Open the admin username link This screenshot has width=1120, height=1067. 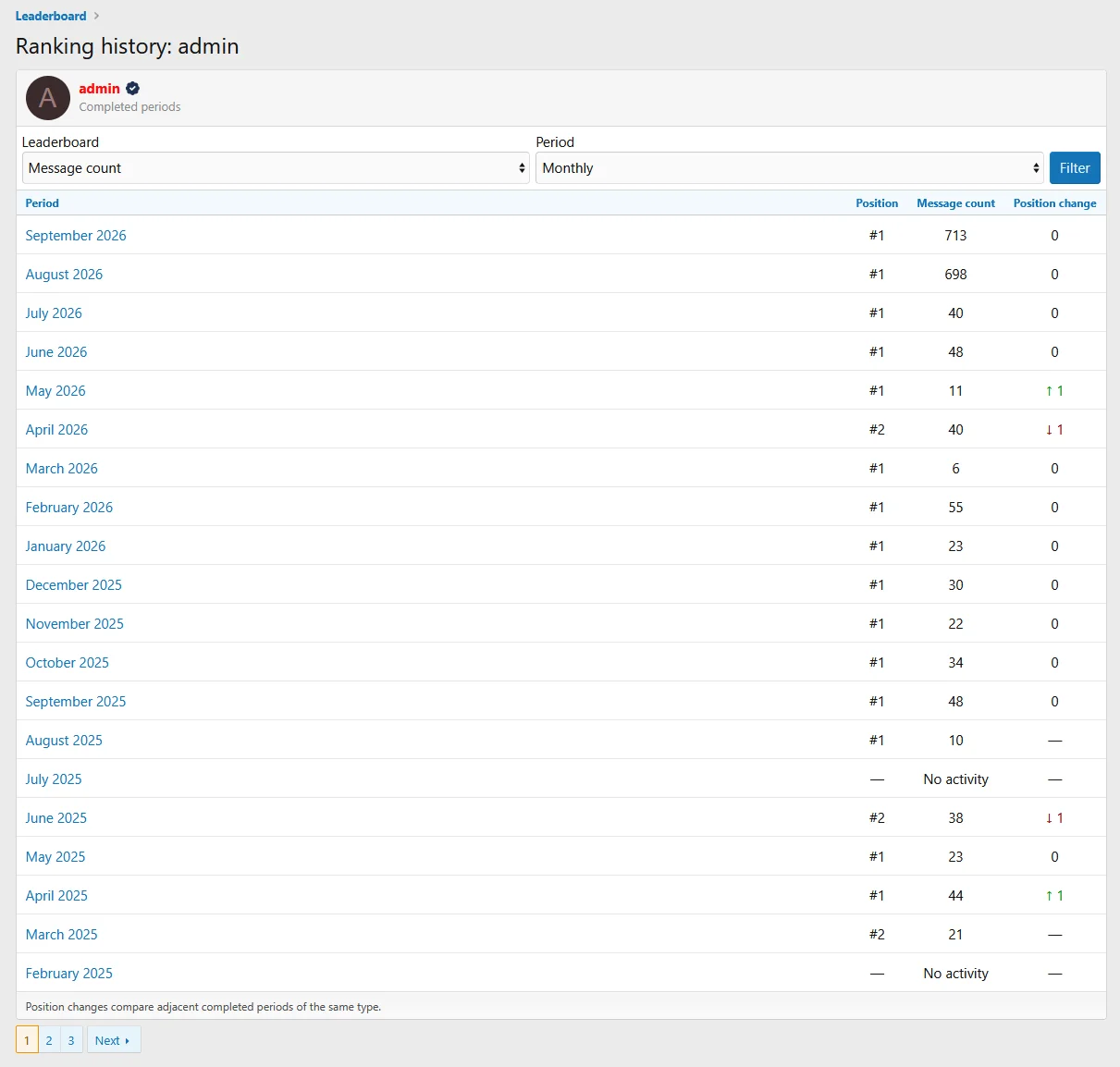tap(99, 89)
